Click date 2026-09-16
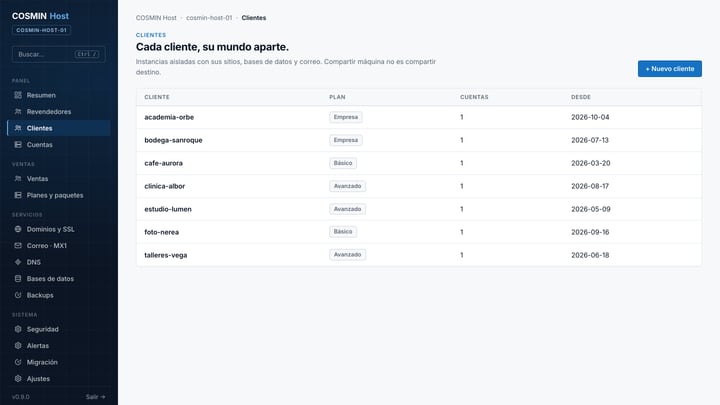This screenshot has width=720, height=405. pos(590,232)
